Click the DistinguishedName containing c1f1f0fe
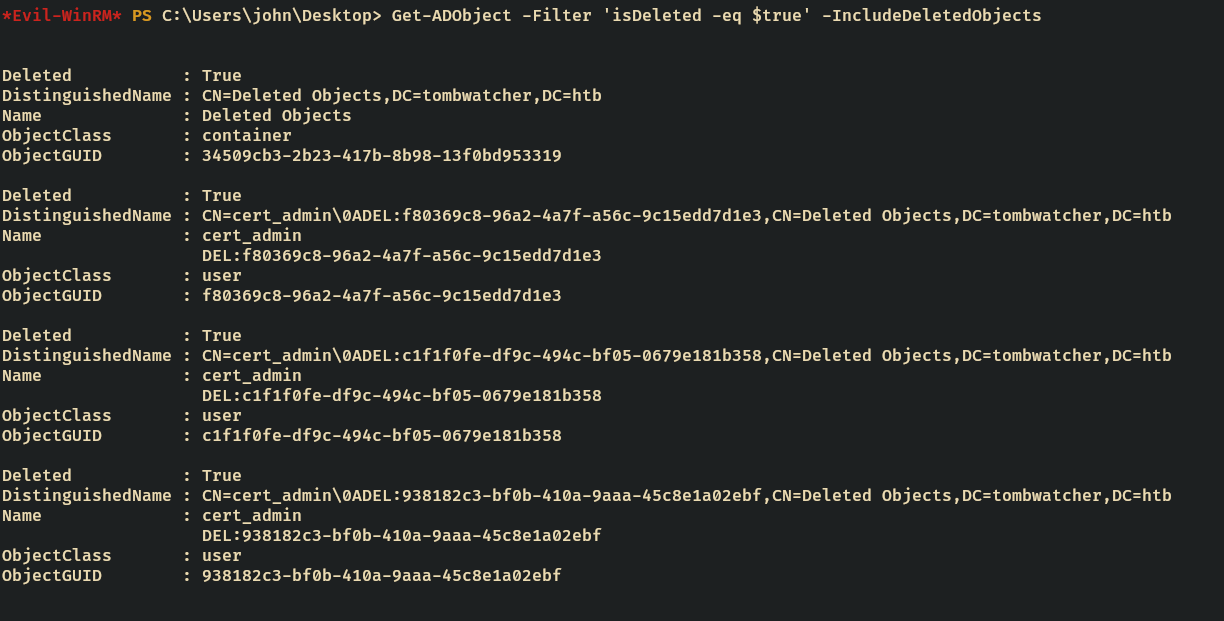 click(686, 356)
